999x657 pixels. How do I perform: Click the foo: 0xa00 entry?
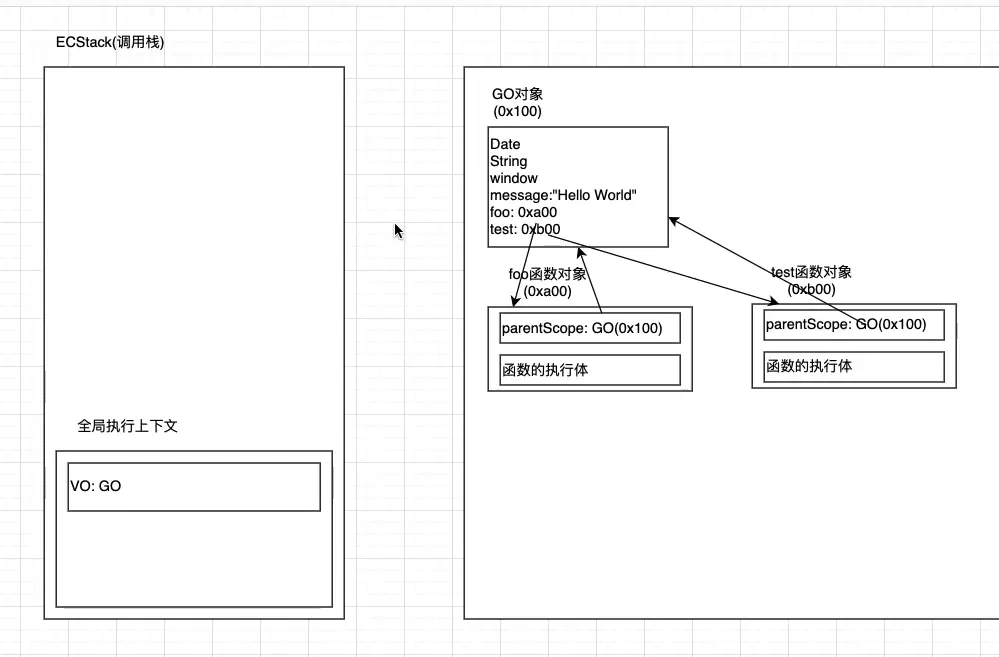coord(523,212)
